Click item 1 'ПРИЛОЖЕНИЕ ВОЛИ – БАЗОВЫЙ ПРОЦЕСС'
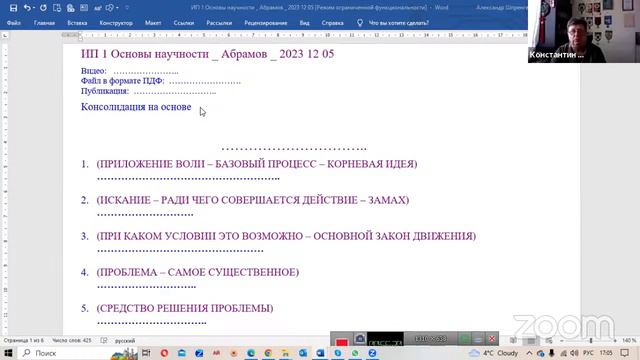Screen dimensions: 640x360 [x=257, y=164]
